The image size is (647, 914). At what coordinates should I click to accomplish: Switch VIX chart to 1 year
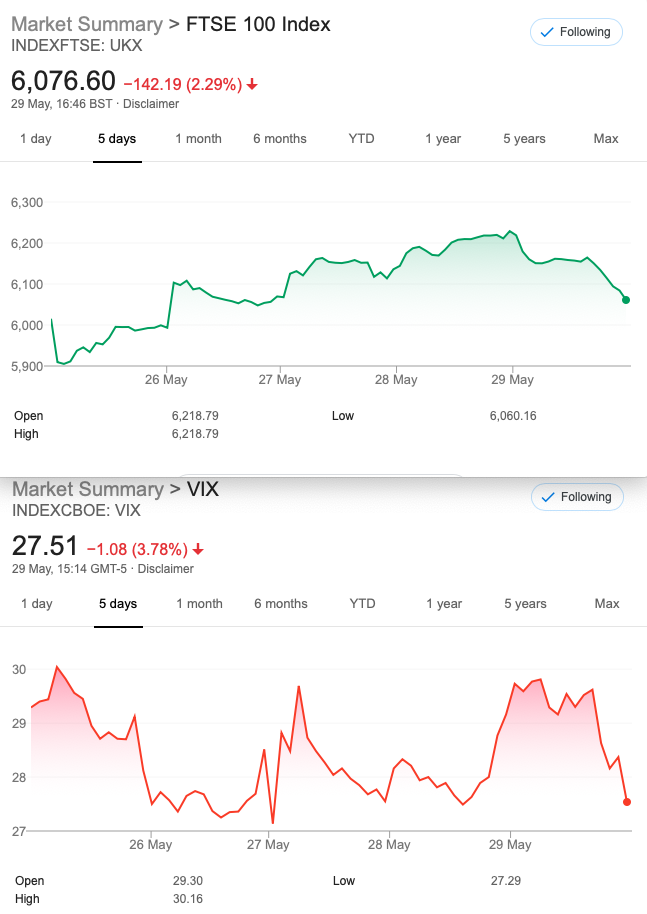444,604
